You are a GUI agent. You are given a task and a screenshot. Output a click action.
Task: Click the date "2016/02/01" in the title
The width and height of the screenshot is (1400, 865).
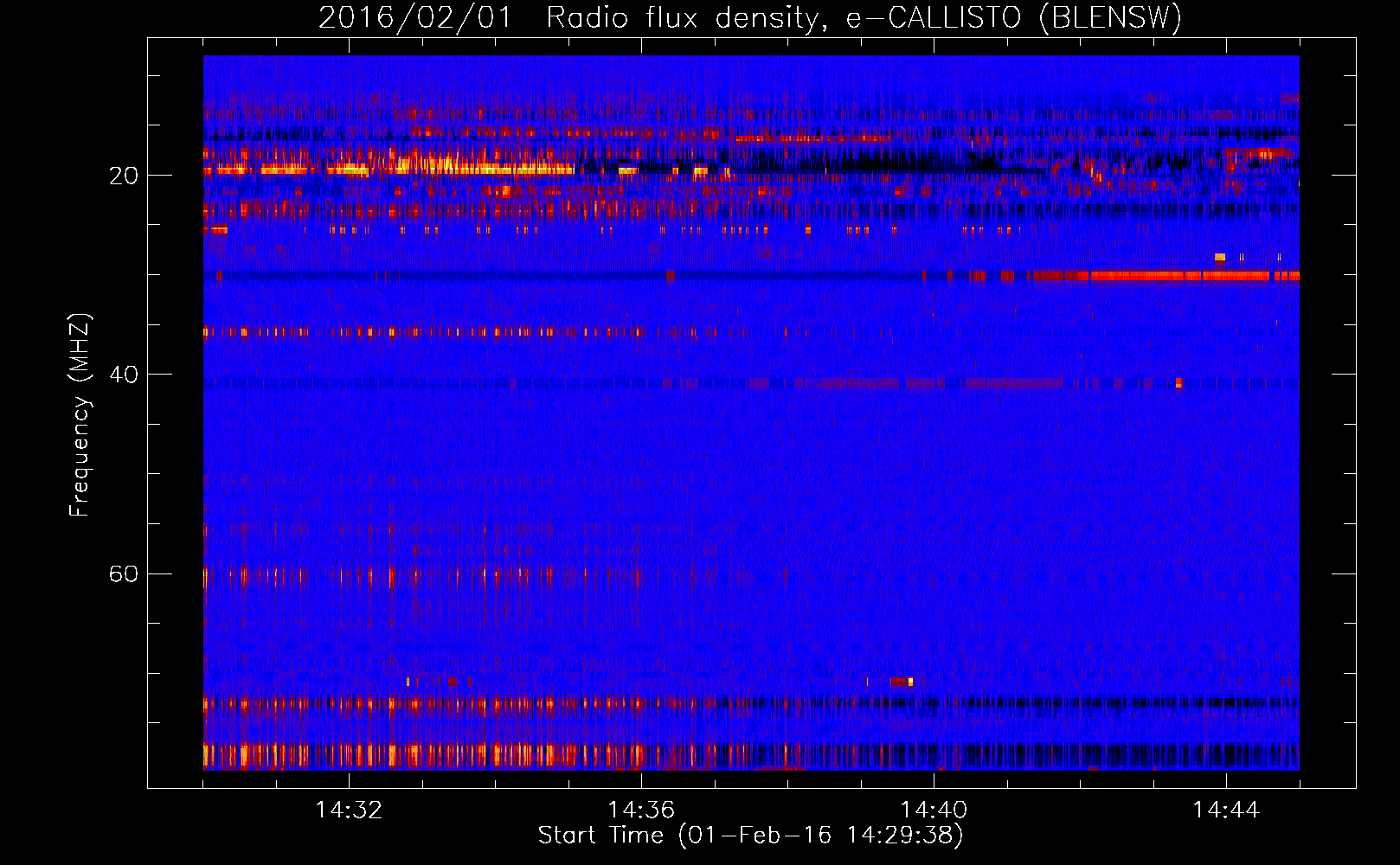click(415, 17)
